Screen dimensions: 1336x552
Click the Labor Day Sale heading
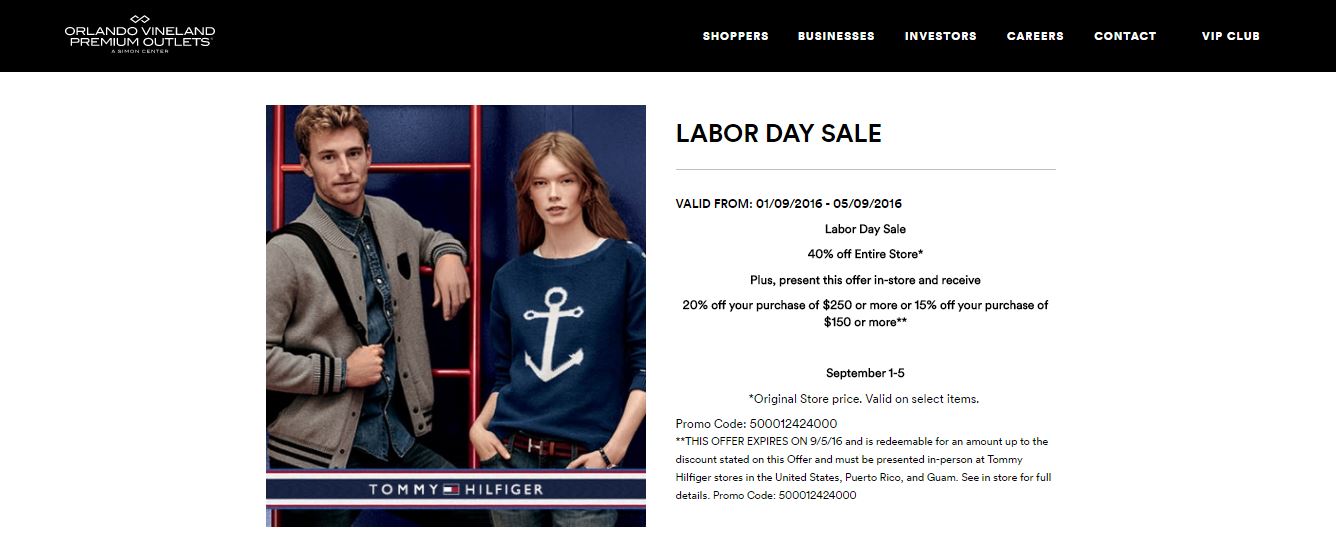[778, 134]
